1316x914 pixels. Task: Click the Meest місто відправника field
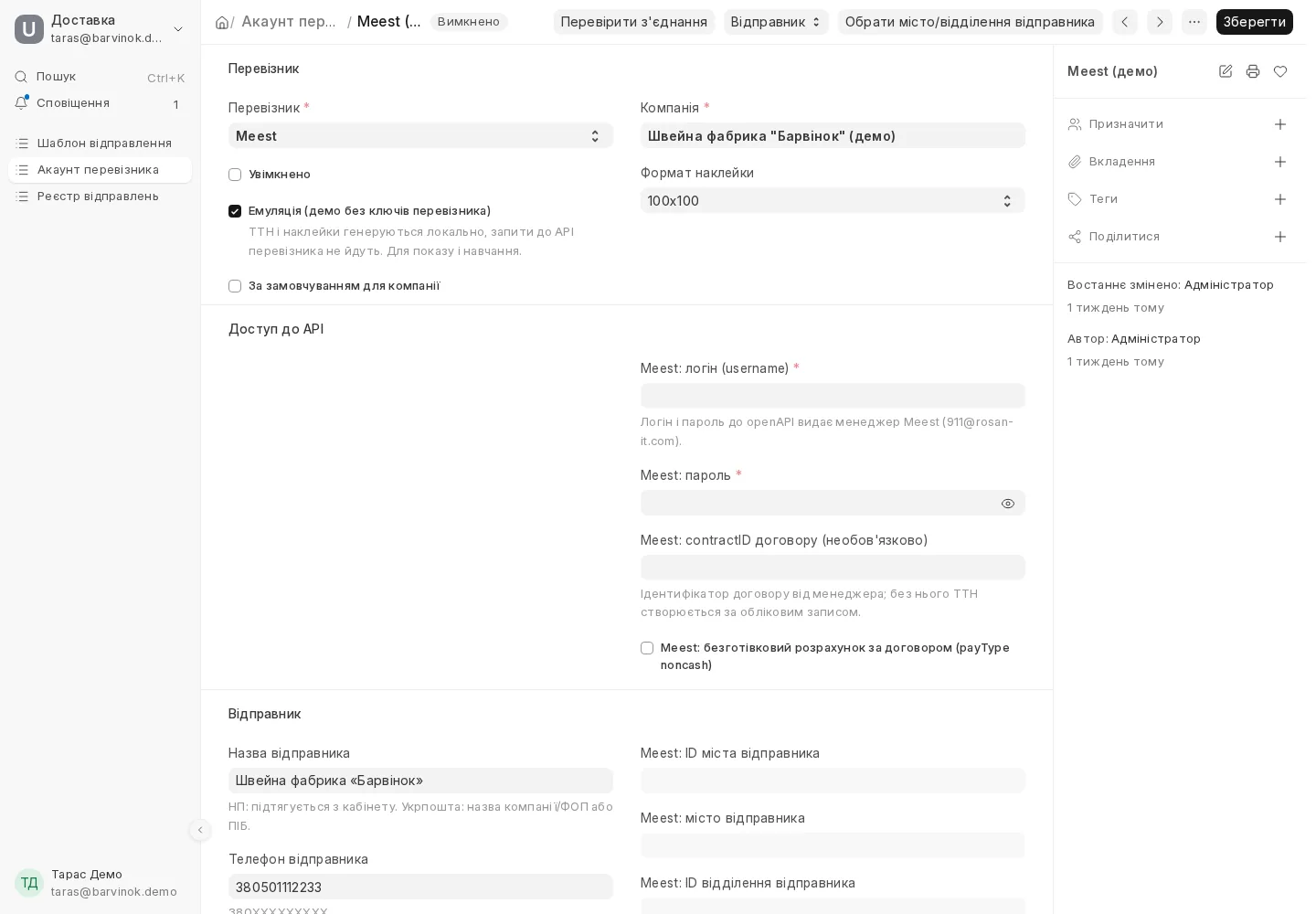coord(833,845)
